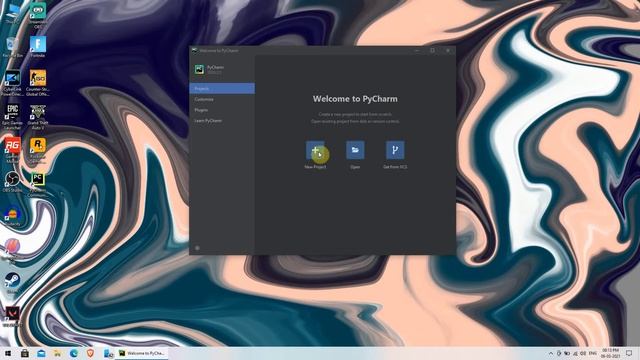Click the Get from VCS branch icon

coord(395,150)
